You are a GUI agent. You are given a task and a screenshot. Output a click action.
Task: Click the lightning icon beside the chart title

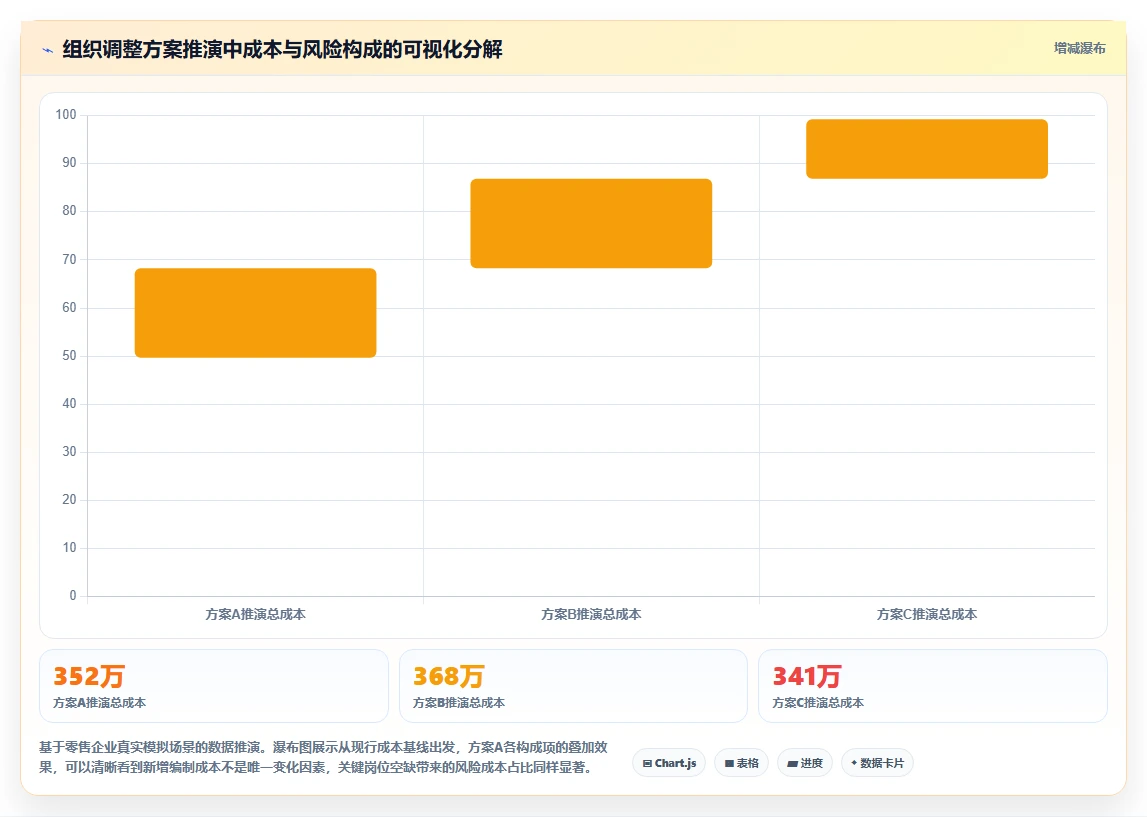(x=48, y=50)
